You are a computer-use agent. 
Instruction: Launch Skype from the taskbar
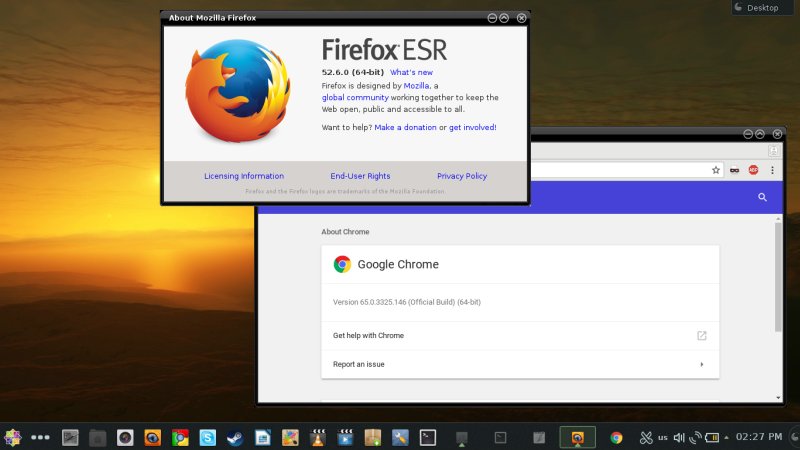click(x=208, y=437)
